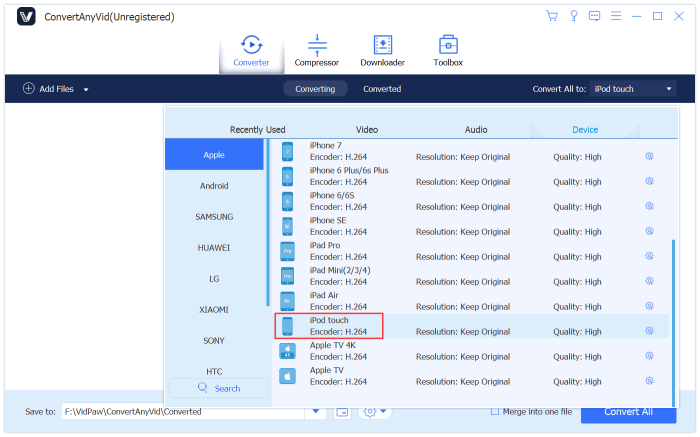
Task: Open settings gear for Apple TV profile
Action: pos(650,381)
